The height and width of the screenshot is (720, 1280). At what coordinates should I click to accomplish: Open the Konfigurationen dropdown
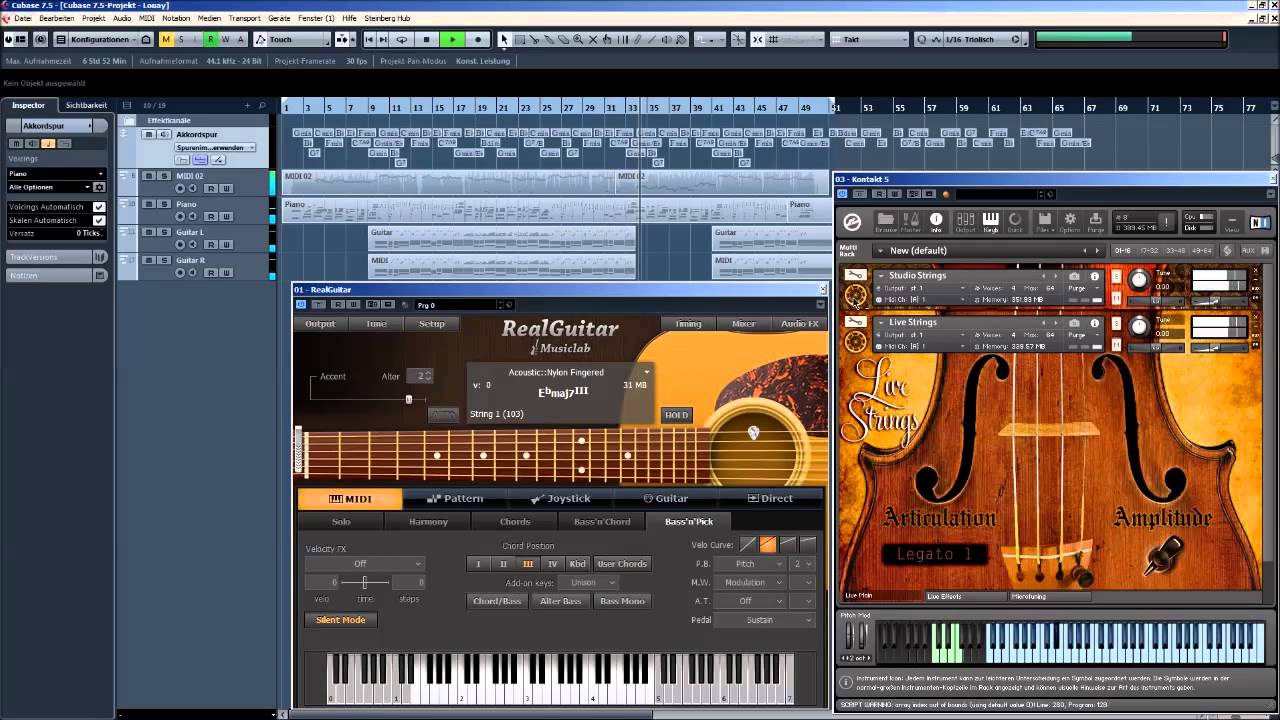point(104,40)
